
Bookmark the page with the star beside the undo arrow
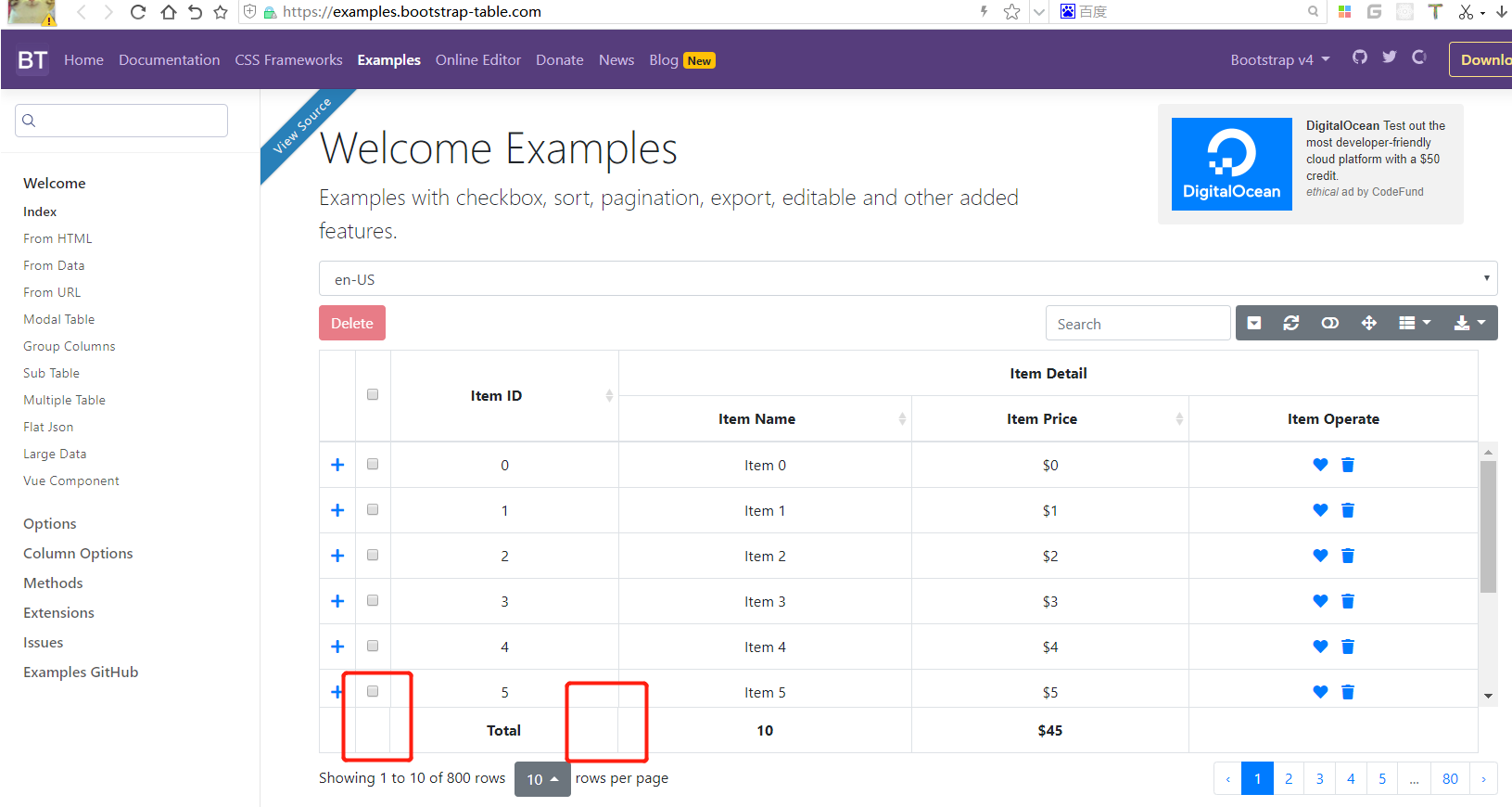pyautogui.click(x=221, y=12)
